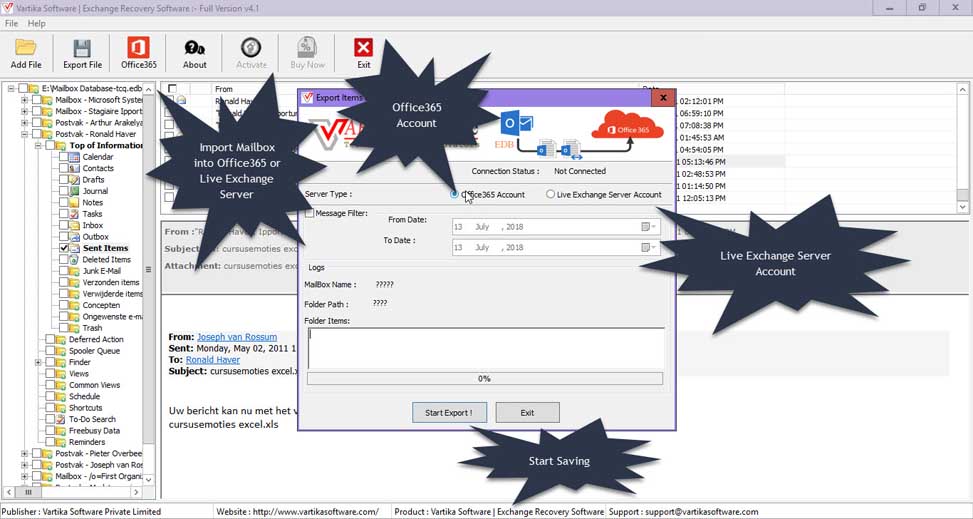The width and height of the screenshot is (973, 519).
Task: Select the Junk E-Mail folder icon
Action: (74, 271)
